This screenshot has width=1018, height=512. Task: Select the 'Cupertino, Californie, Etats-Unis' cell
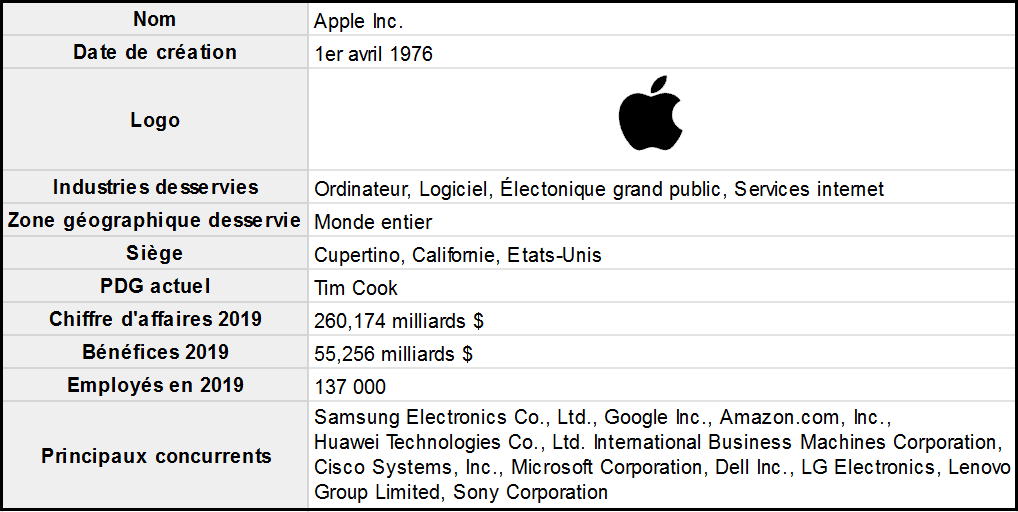458,255
